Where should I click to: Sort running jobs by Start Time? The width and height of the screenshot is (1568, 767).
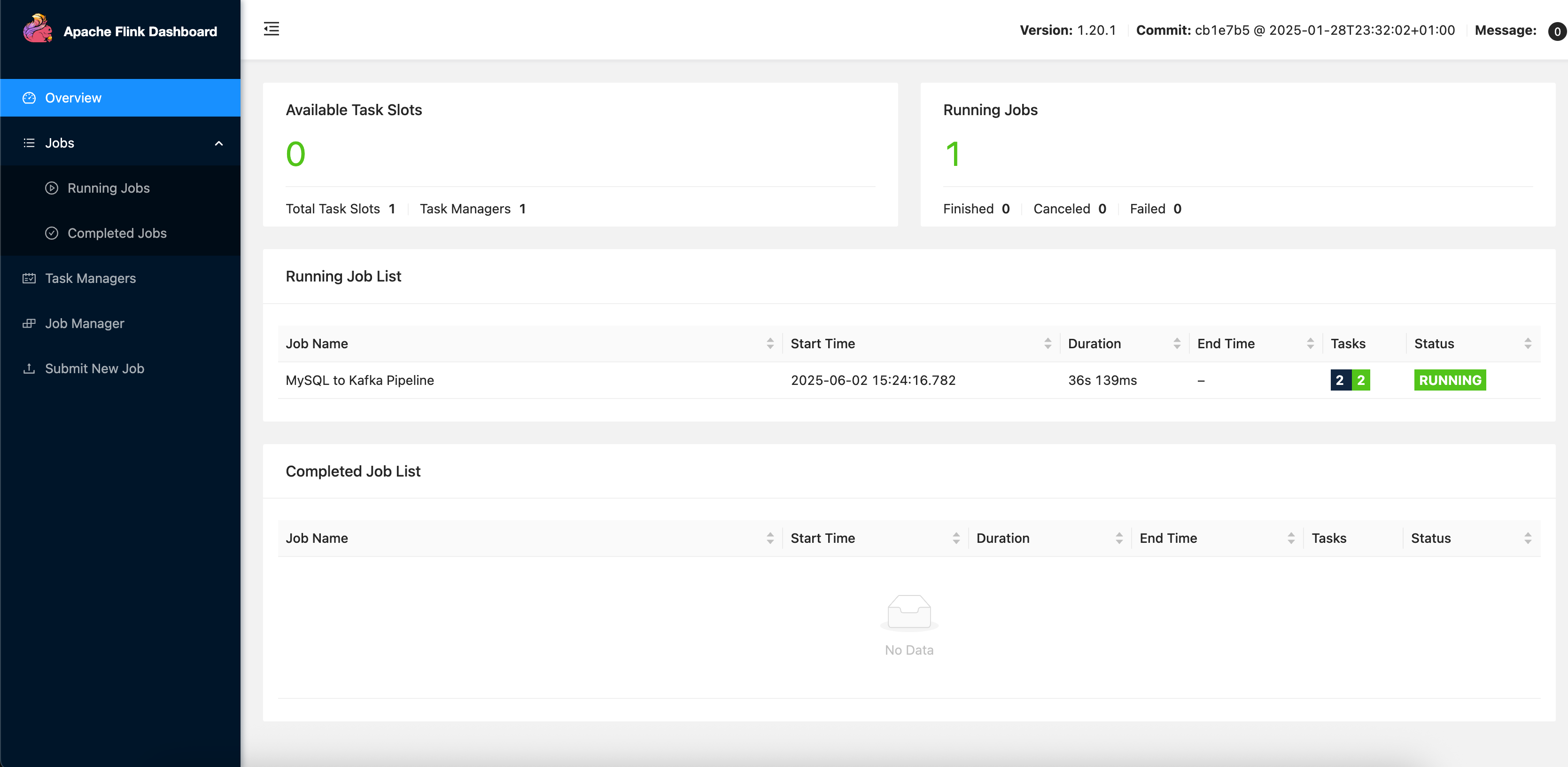coord(1048,344)
